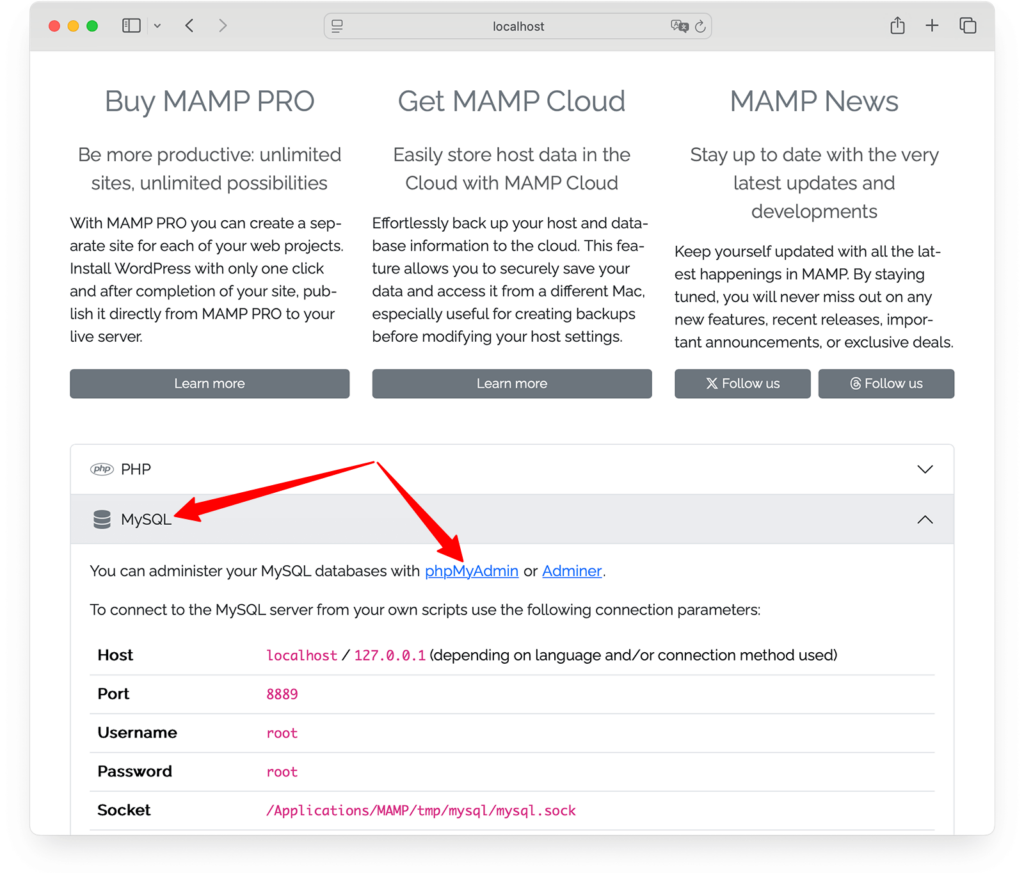Click the MySQL database icon
The width and height of the screenshot is (1024, 873).
click(102, 520)
